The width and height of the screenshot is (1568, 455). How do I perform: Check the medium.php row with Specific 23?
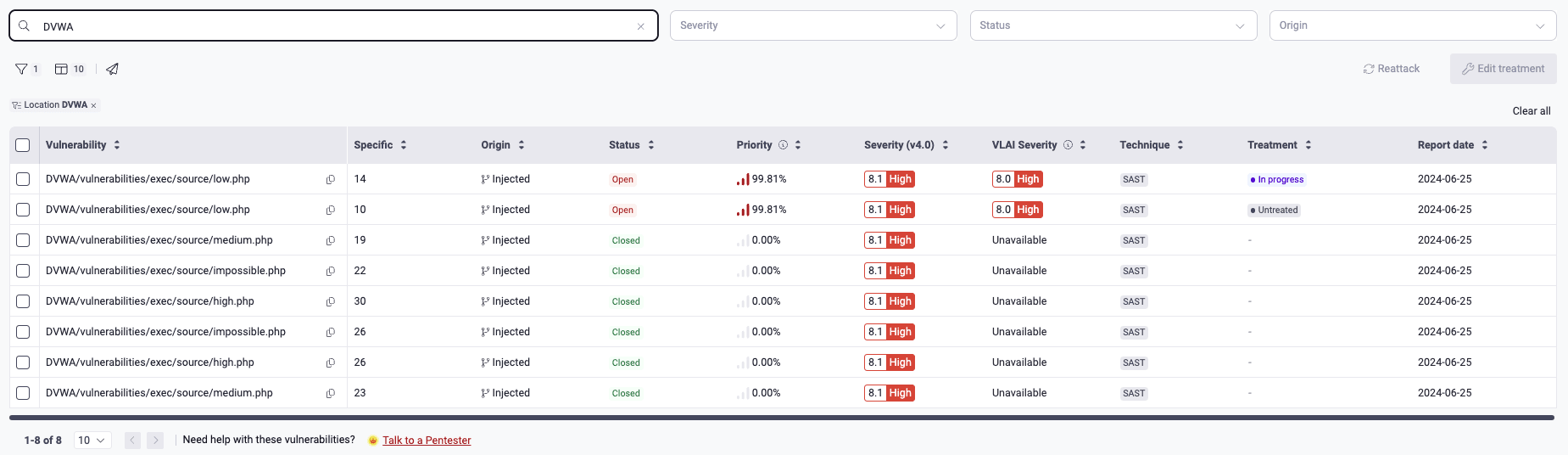pyautogui.click(x=23, y=393)
